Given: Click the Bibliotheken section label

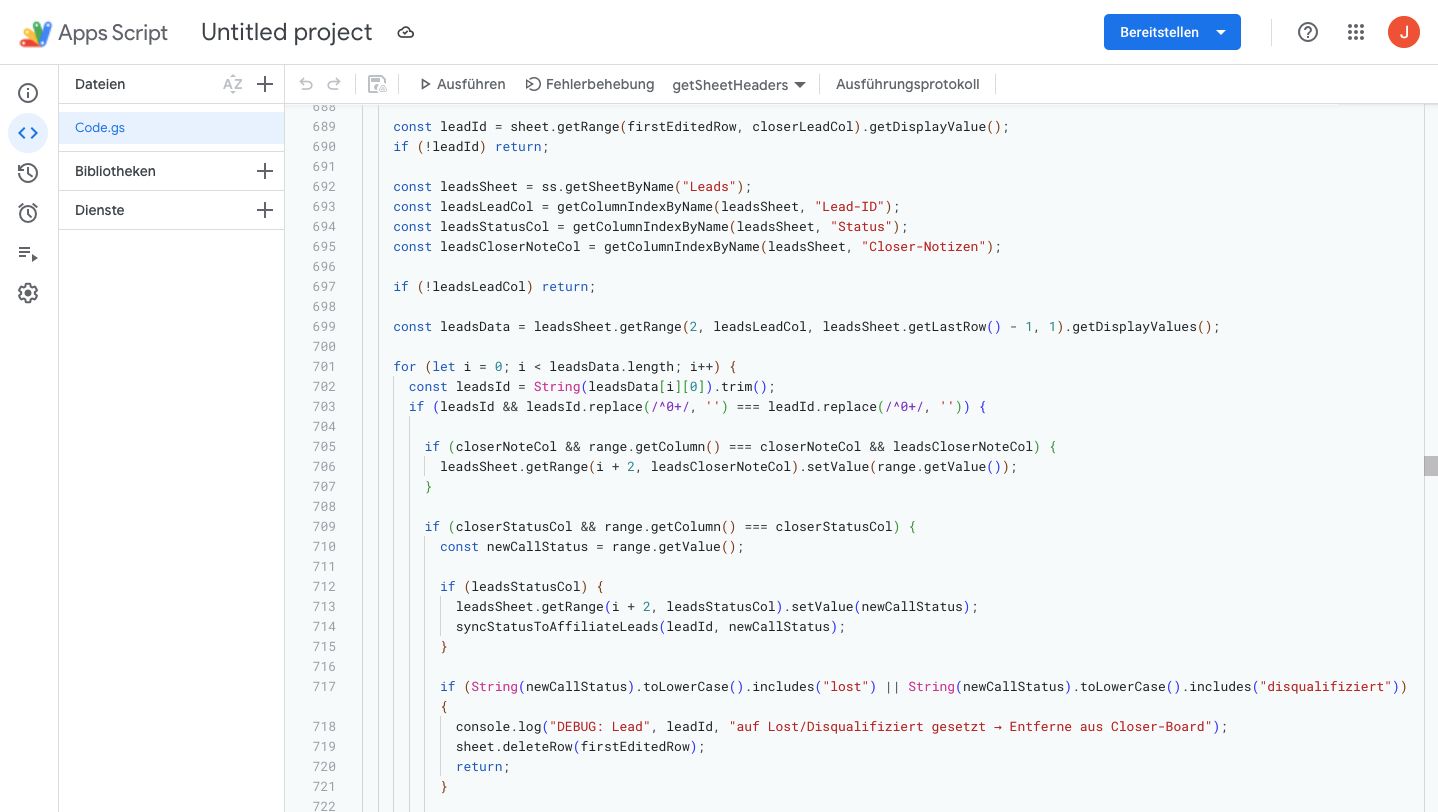Looking at the screenshot, I should 115,171.
